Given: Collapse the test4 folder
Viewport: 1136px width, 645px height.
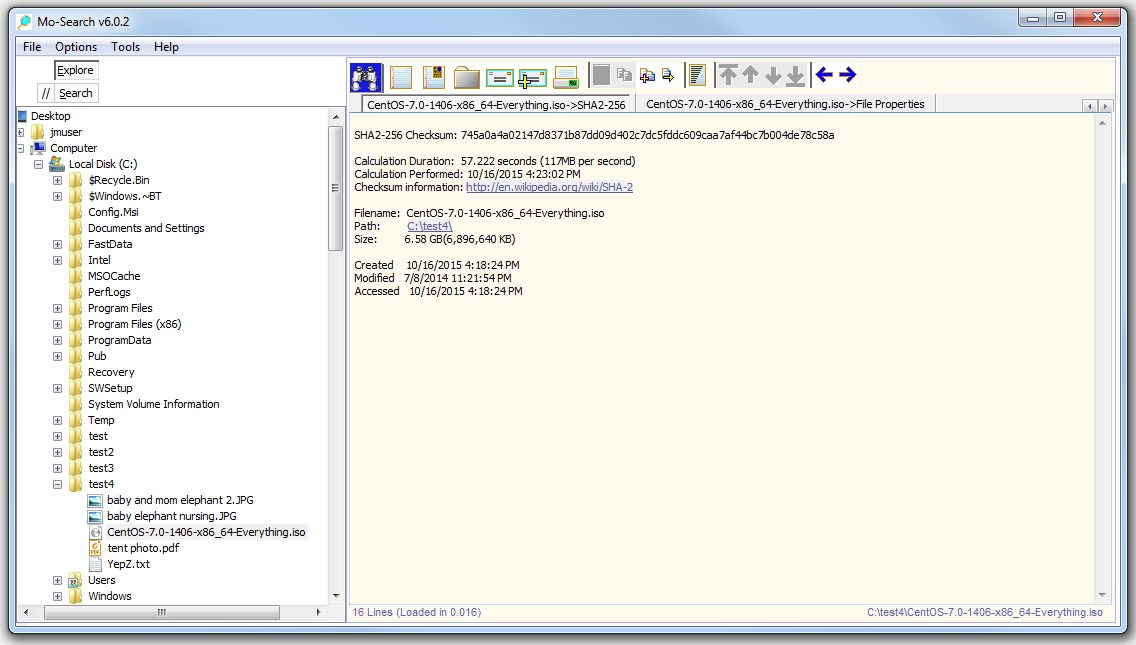Looking at the screenshot, I should (57, 485).
